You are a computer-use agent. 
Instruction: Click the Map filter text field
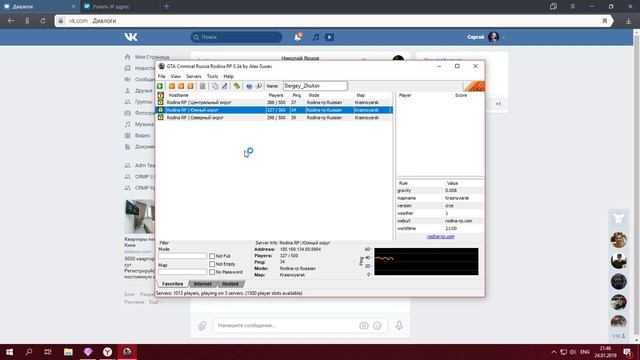(x=182, y=271)
